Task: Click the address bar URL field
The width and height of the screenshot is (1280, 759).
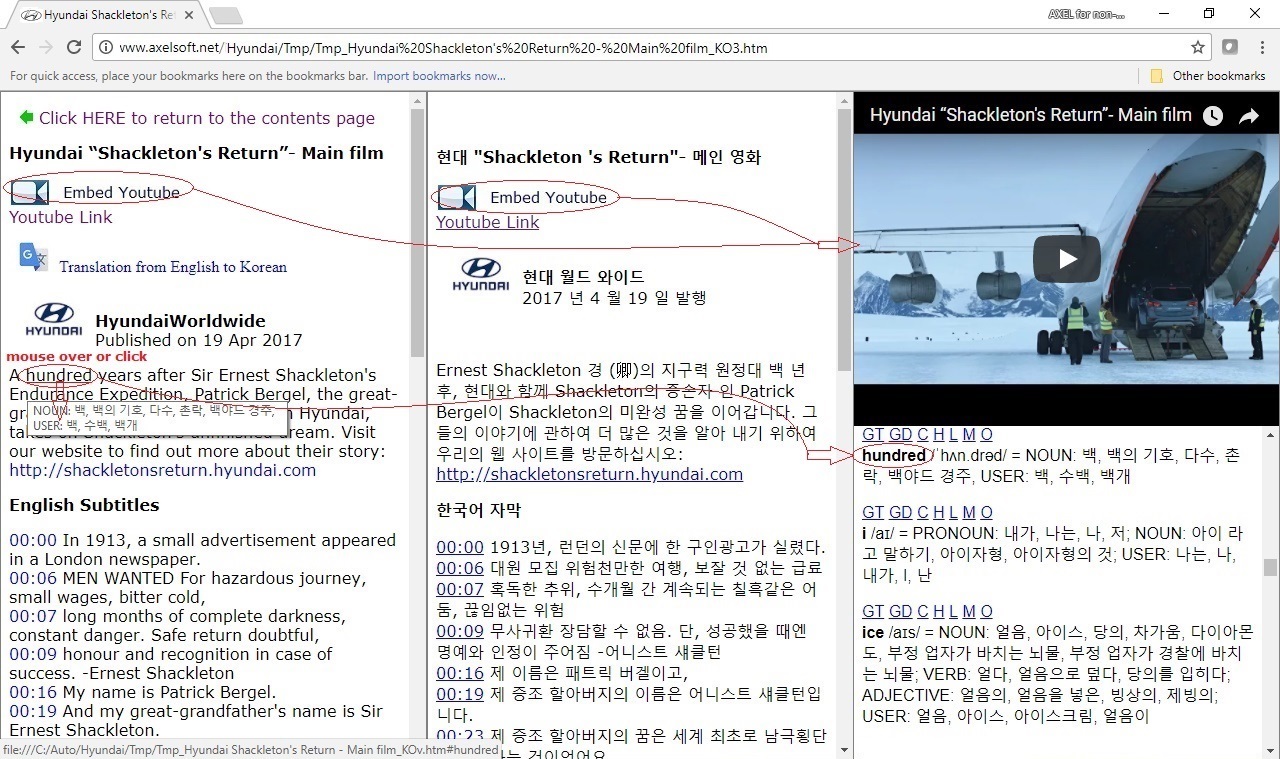Action: pos(650,47)
